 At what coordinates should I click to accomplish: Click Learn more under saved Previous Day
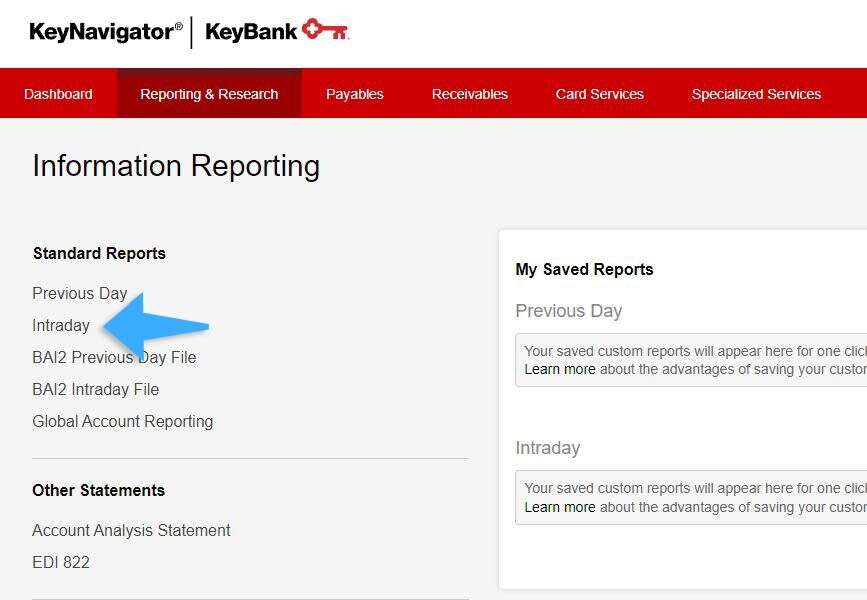(559, 369)
